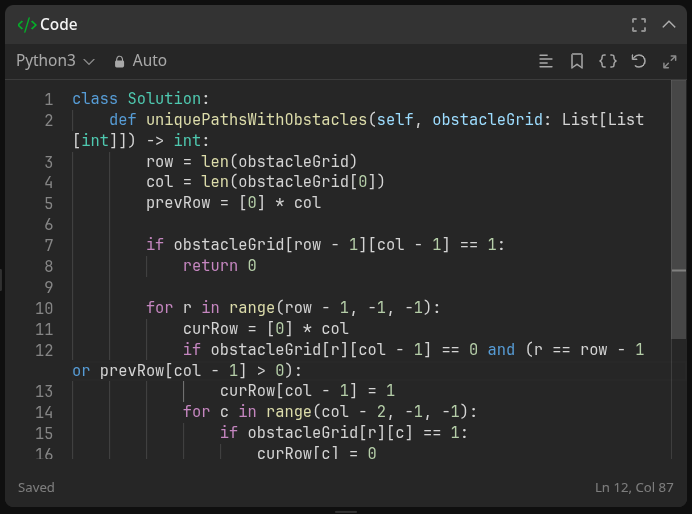Click the bottom panel resize handle
692x514 pixels.
346,512
